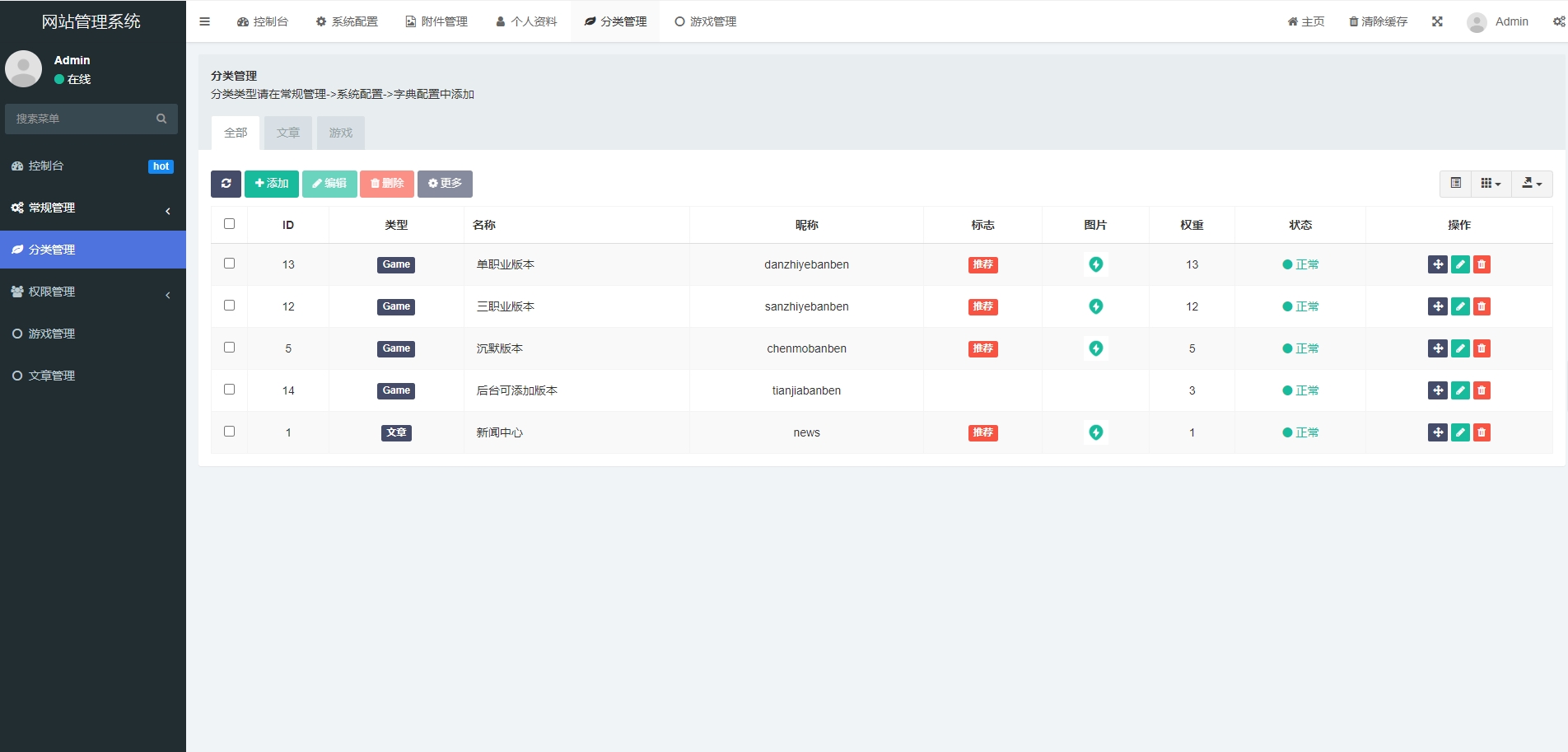The image size is (1568, 752).
Task: Switch to the 文章 tab
Action: [288, 133]
